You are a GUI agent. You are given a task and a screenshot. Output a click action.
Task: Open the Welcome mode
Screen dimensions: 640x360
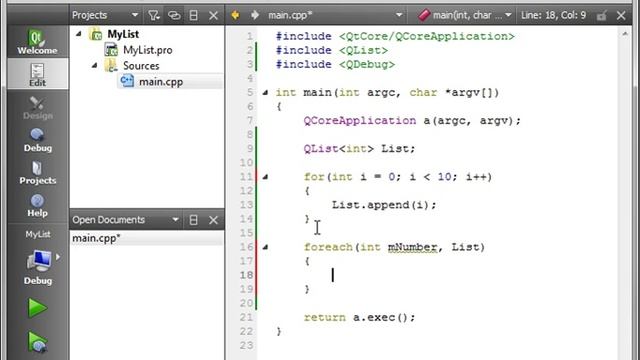[37, 42]
